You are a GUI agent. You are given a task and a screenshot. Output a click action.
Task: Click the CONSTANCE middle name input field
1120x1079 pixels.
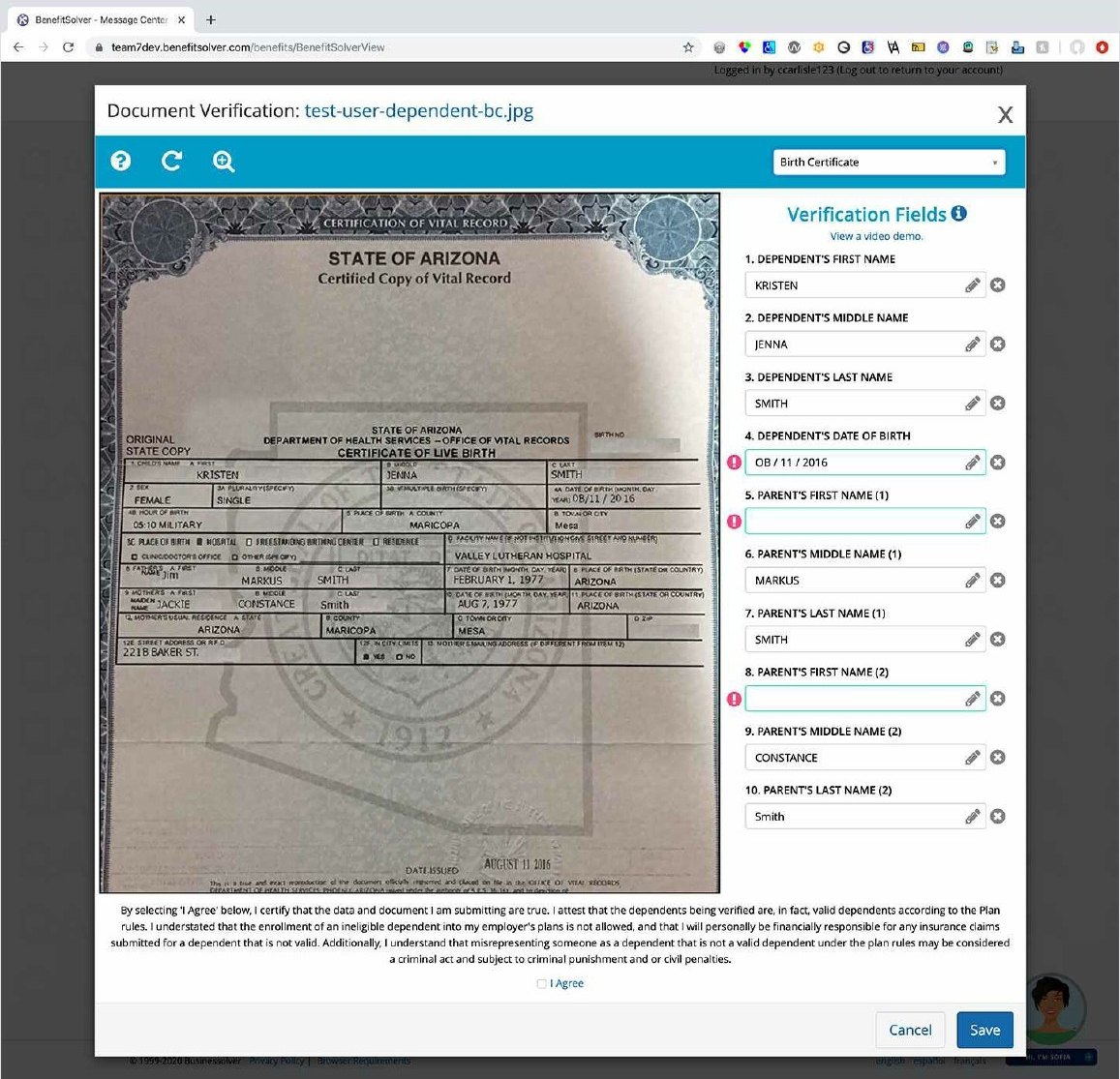tap(865, 757)
